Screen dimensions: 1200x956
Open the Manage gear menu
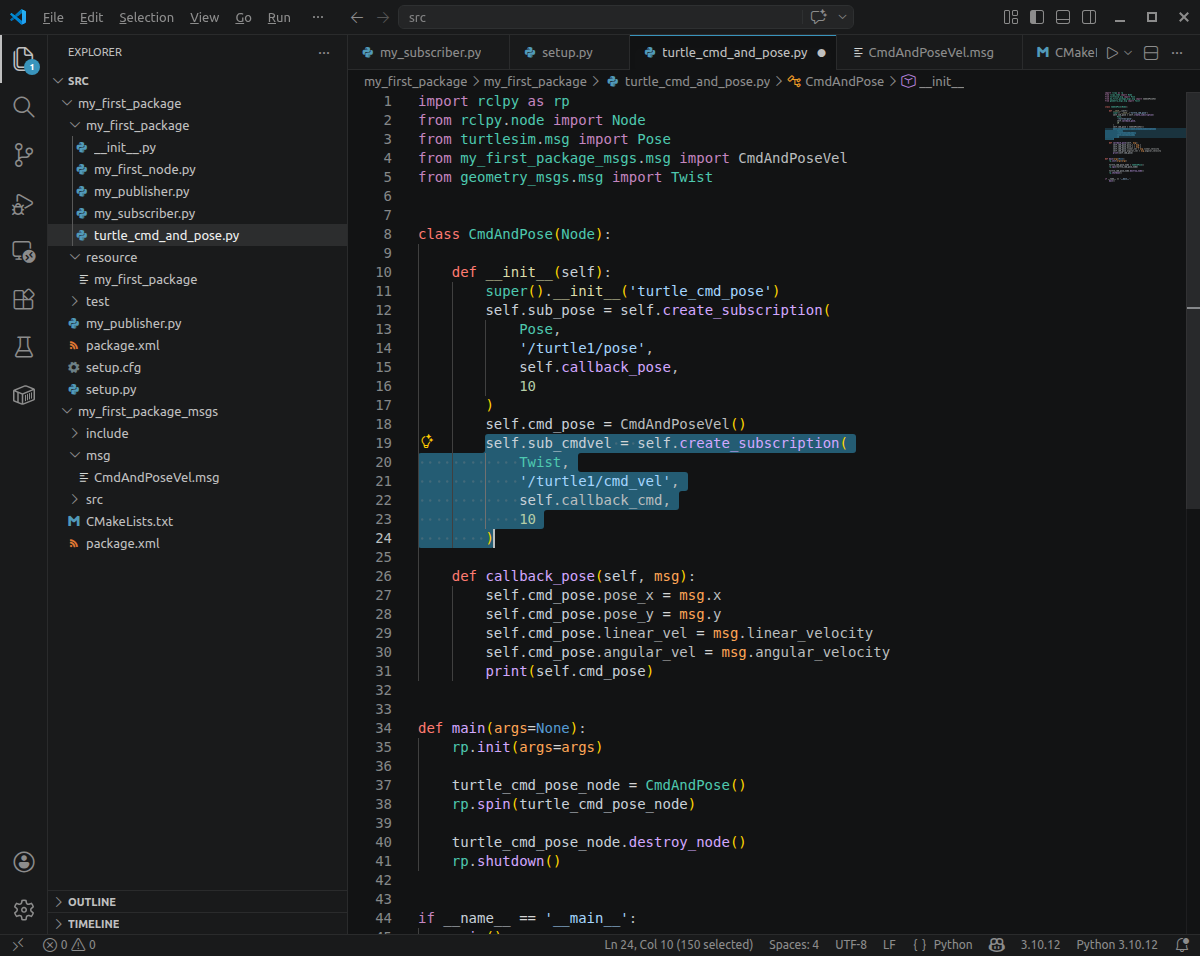pyautogui.click(x=24, y=910)
